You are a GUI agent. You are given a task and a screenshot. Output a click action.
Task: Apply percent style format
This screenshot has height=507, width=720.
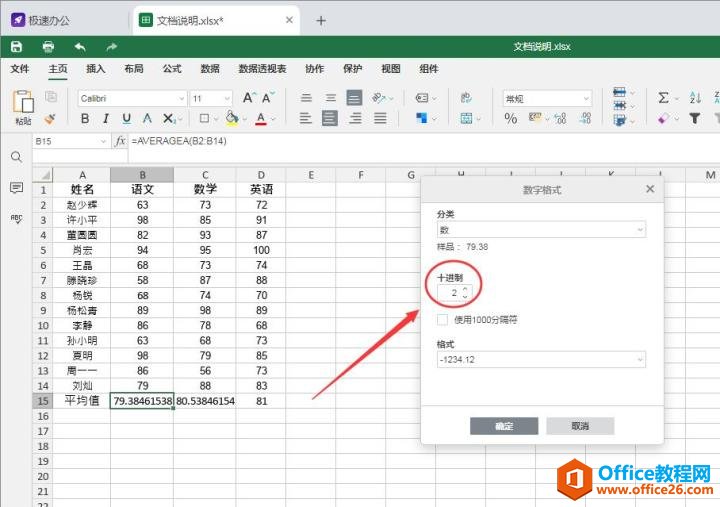pos(511,118)
